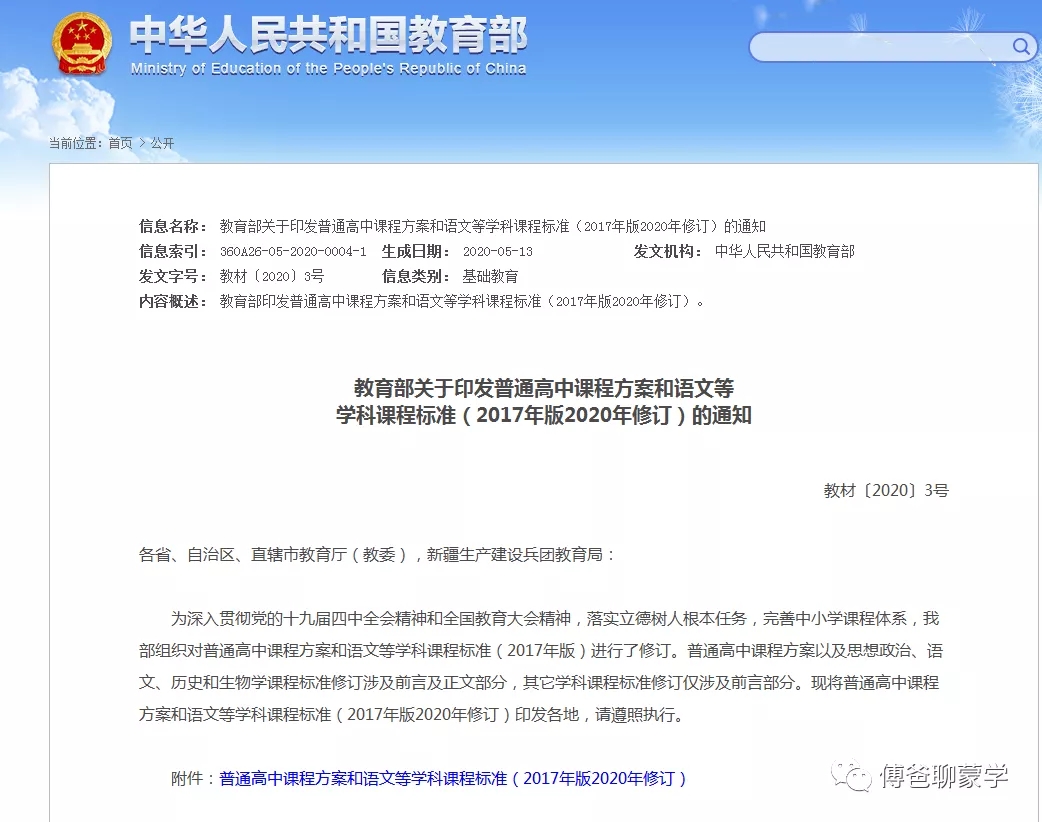Click the magnifier search icon
Screen dimensions: 1042x822
pos(1021,46)
